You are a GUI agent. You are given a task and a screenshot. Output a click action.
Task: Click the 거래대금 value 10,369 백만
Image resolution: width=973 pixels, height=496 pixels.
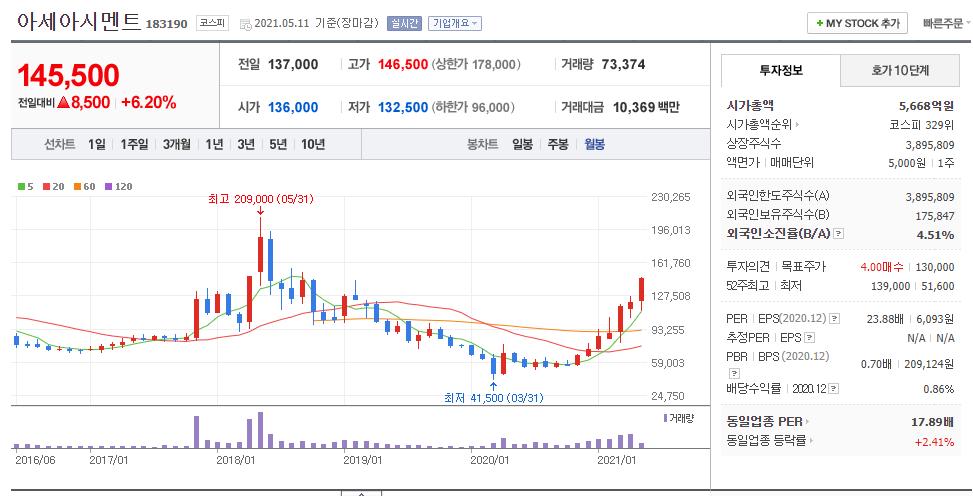click(x=646, y=107)
